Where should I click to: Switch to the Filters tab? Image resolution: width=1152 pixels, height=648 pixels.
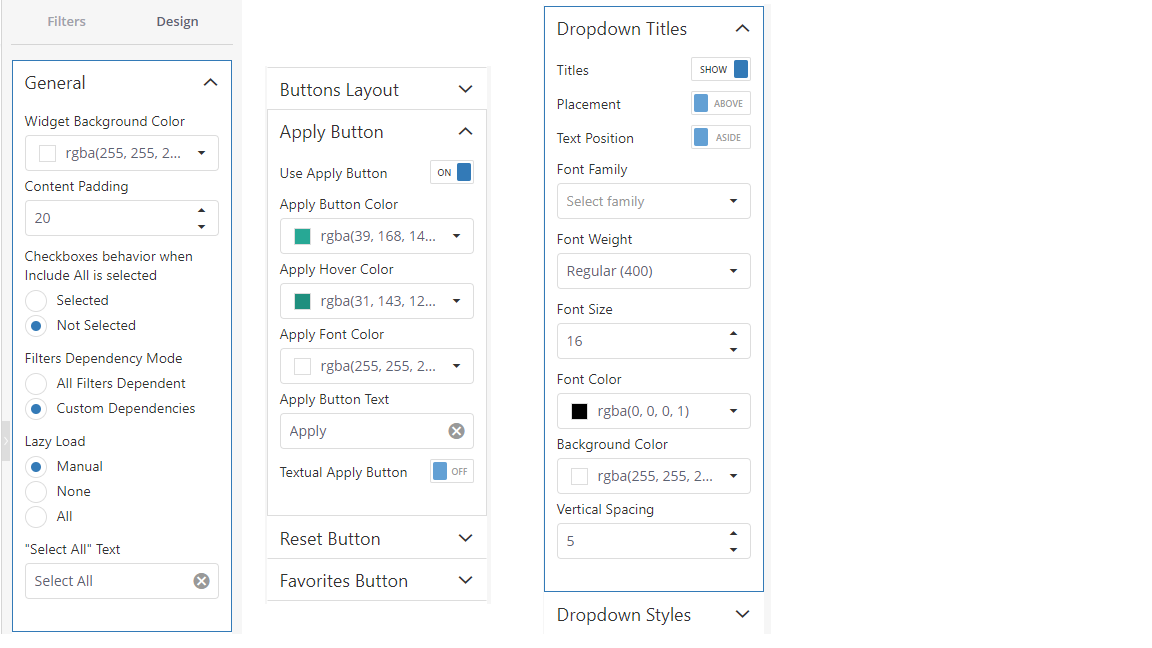tap(66, 21)
